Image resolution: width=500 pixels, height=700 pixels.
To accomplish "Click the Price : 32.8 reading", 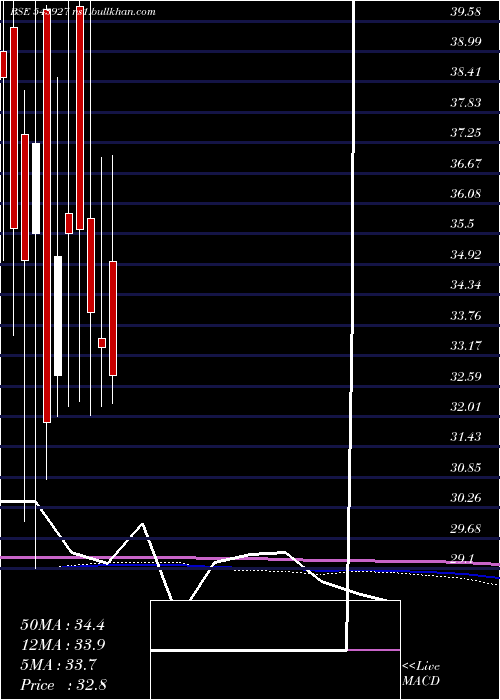I will point(63,685).
